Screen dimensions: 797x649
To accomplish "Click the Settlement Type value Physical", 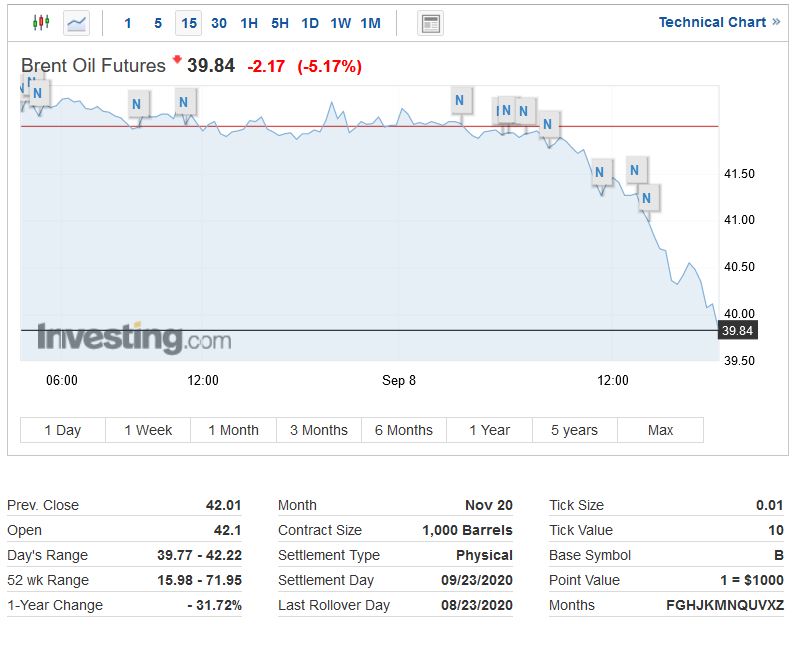I will click(x=484, y=555).
